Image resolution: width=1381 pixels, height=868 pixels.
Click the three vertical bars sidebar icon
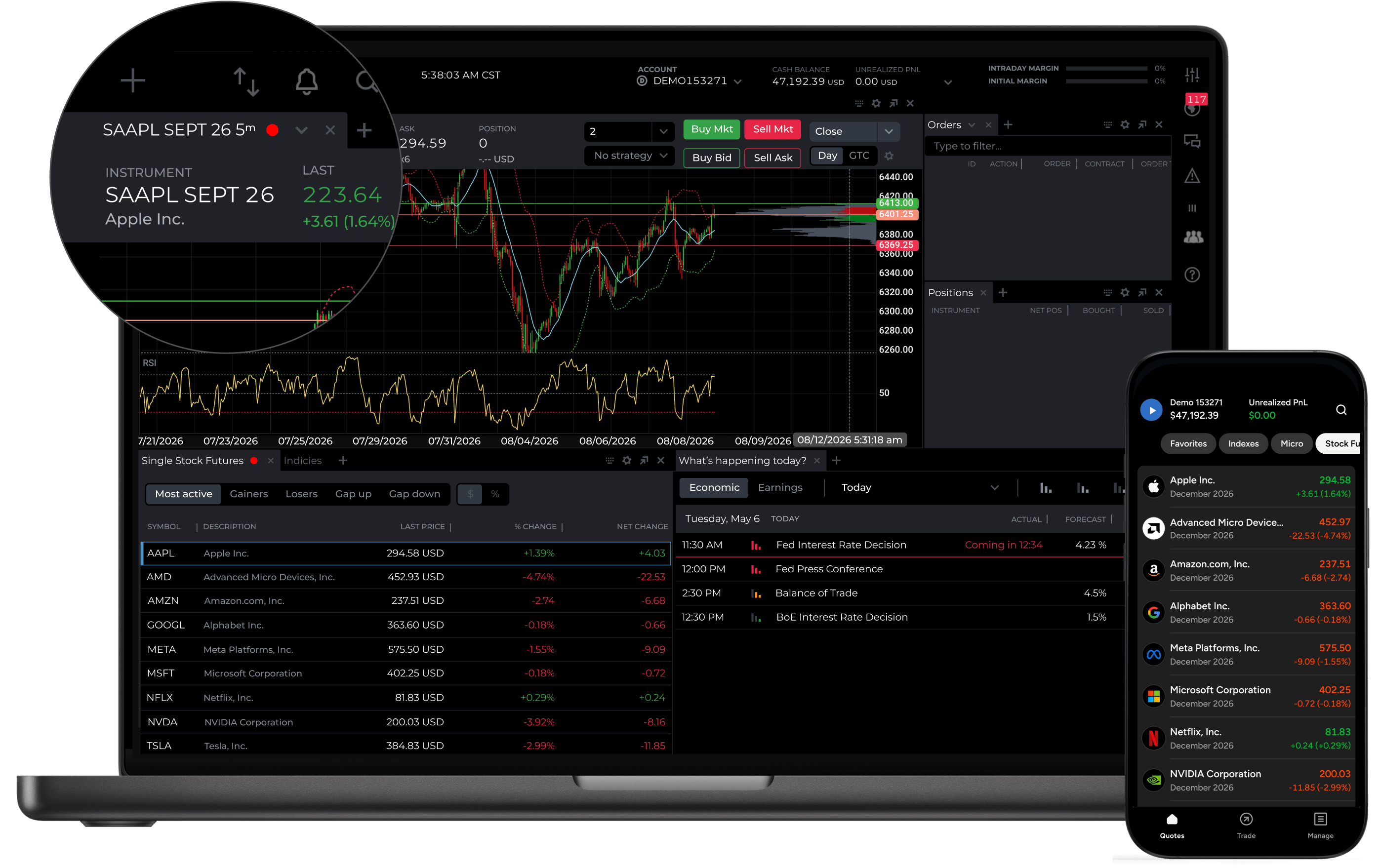[1192, 208]
